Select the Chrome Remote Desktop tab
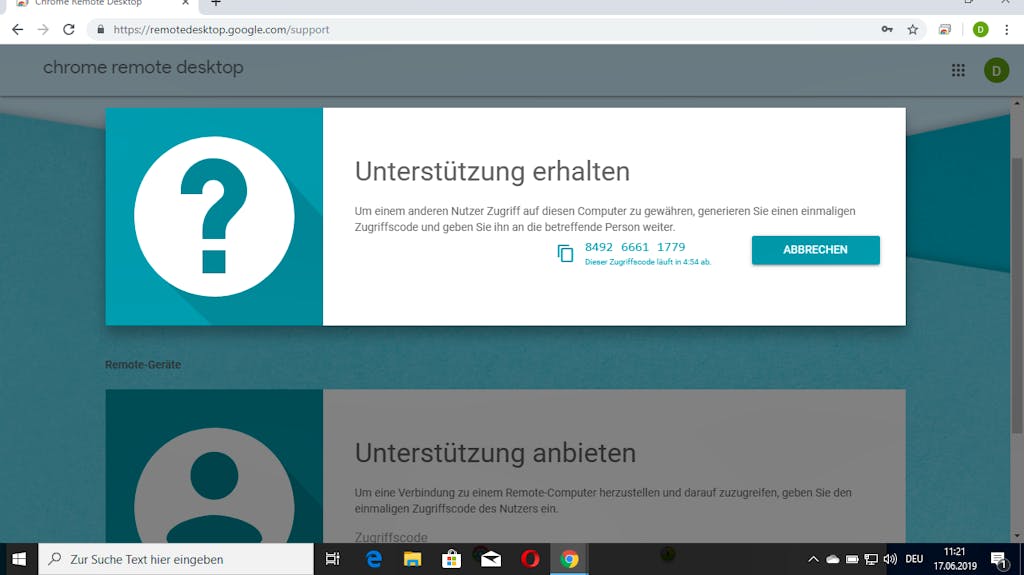The height and width of the screenshot is (575, 1024). point(101,4)
